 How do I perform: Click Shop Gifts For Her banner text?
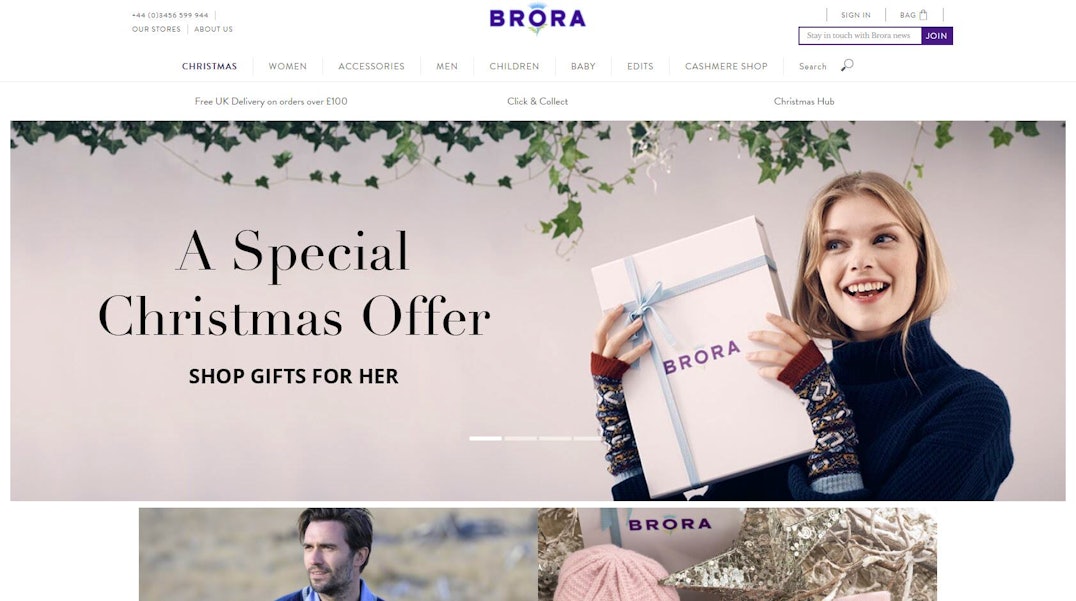tap(294, 376)
